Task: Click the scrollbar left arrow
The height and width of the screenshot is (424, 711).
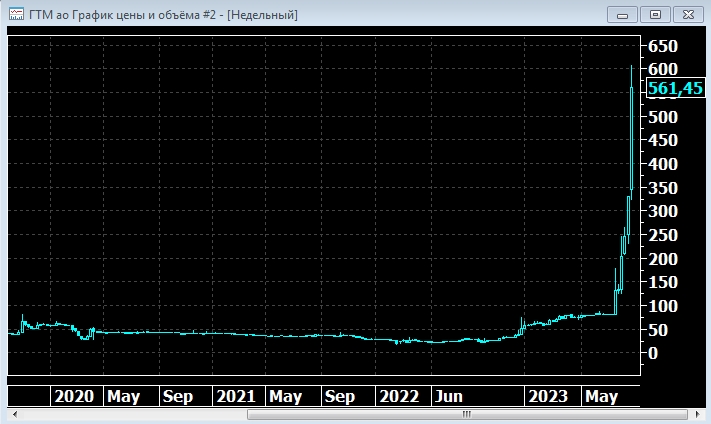Action: [13, 415]
